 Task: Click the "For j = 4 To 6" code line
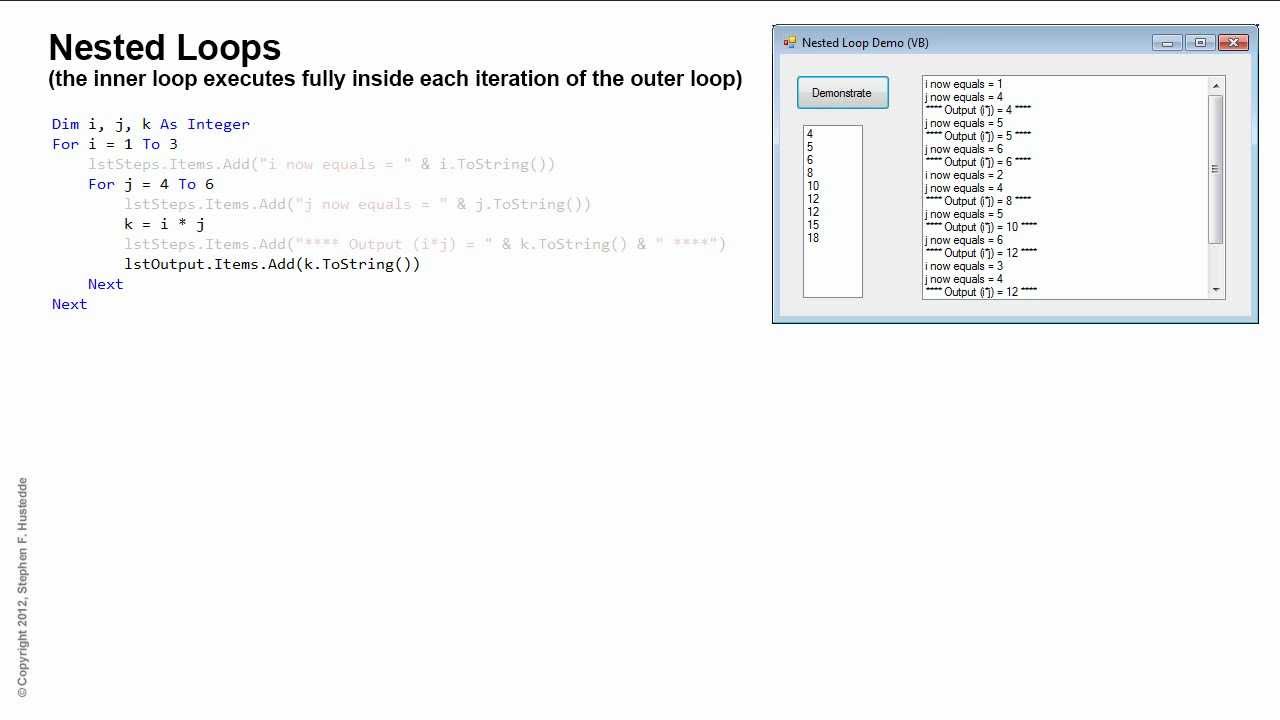click(151, 184)
